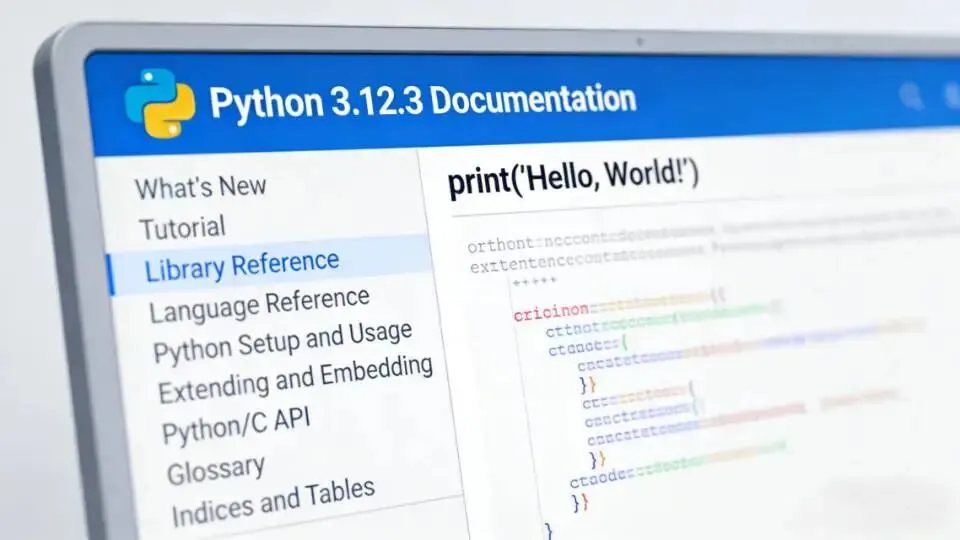Open Extending and Embedding page
Viewport: 960px width, 540px height.
(295, 380)
